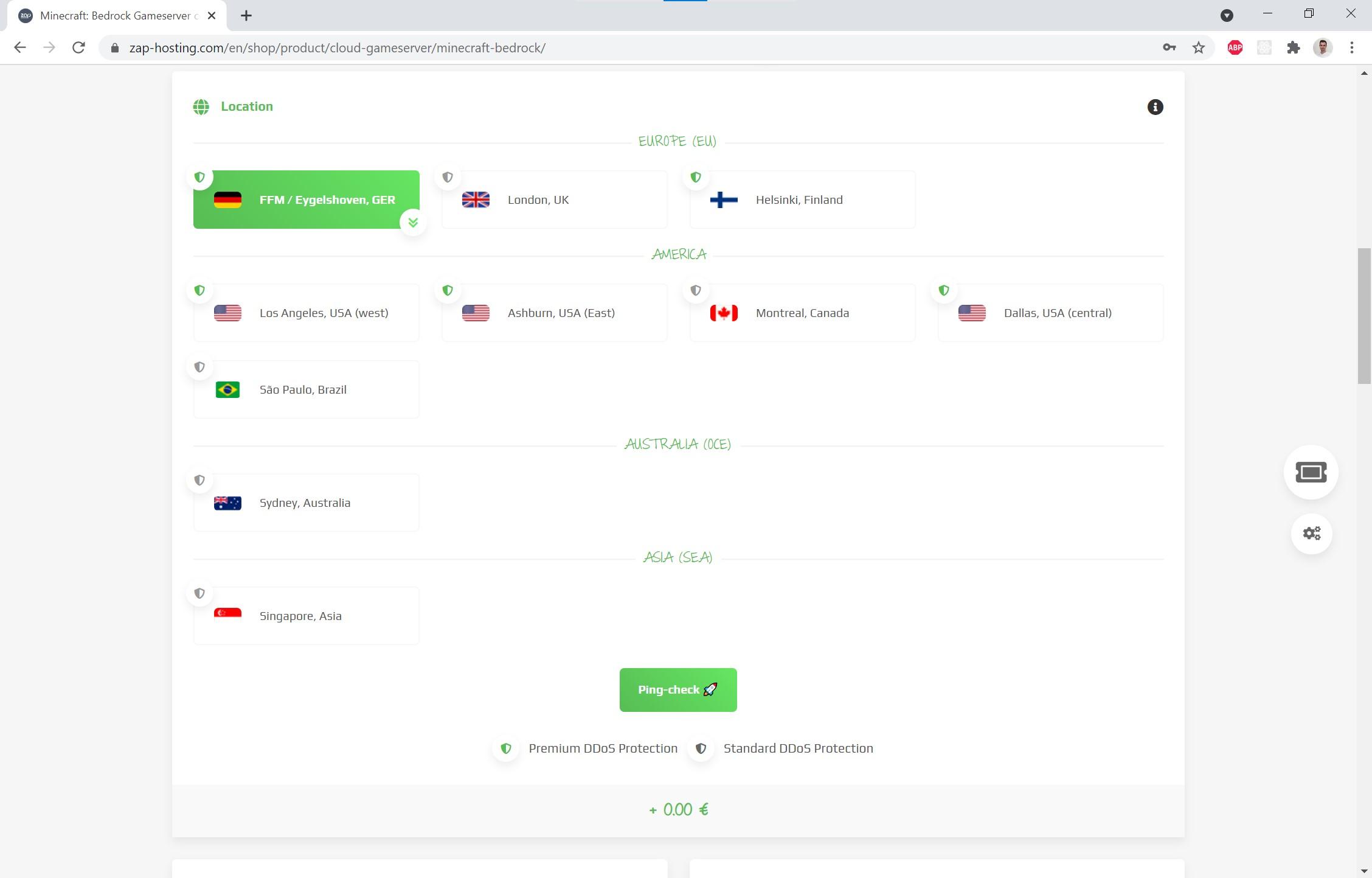
Task: Open Chrome three-dot menu
Action: pyautogui.click(x=1351, y=47)
